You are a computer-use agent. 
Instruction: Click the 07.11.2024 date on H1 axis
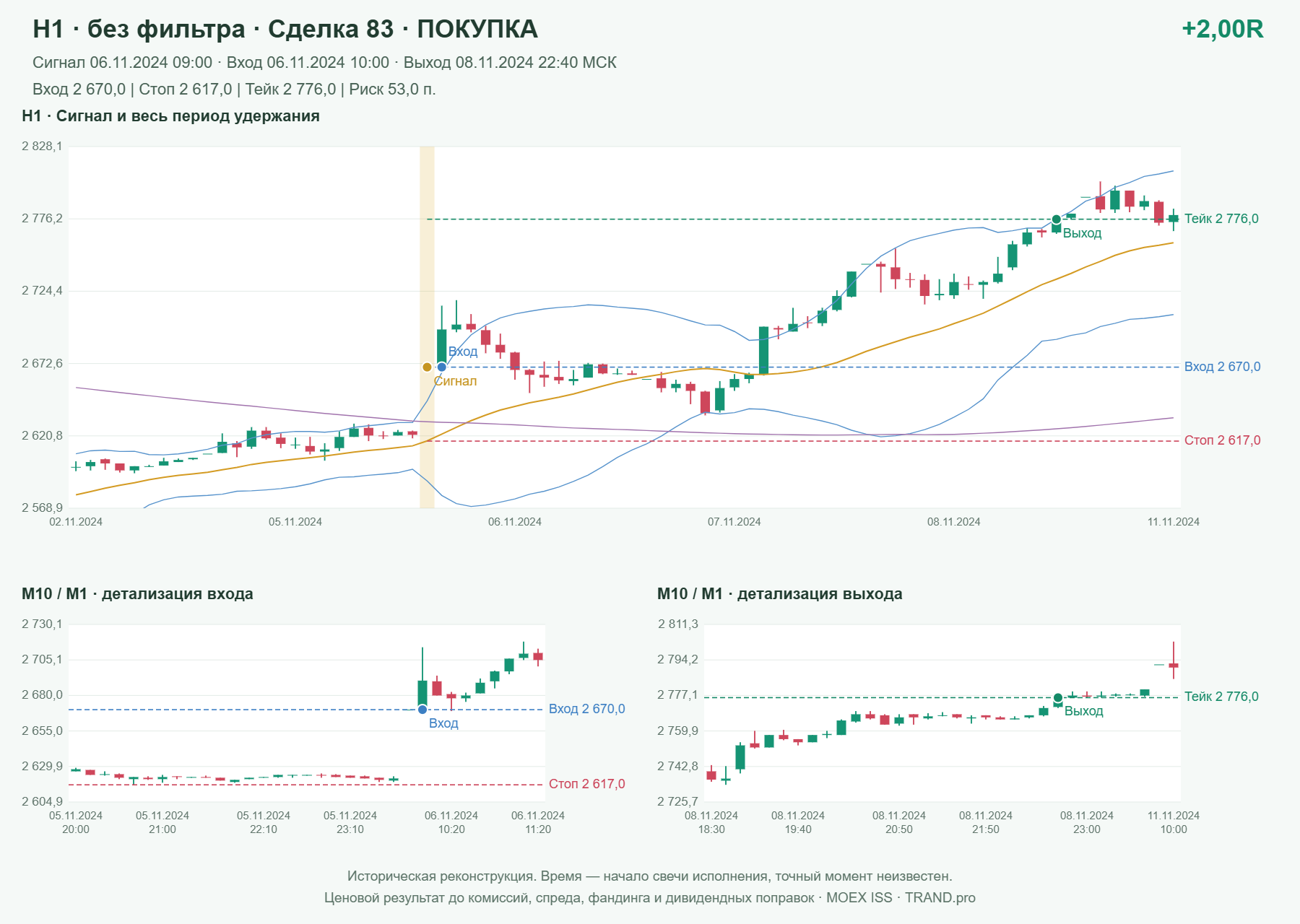coord(734,522)
